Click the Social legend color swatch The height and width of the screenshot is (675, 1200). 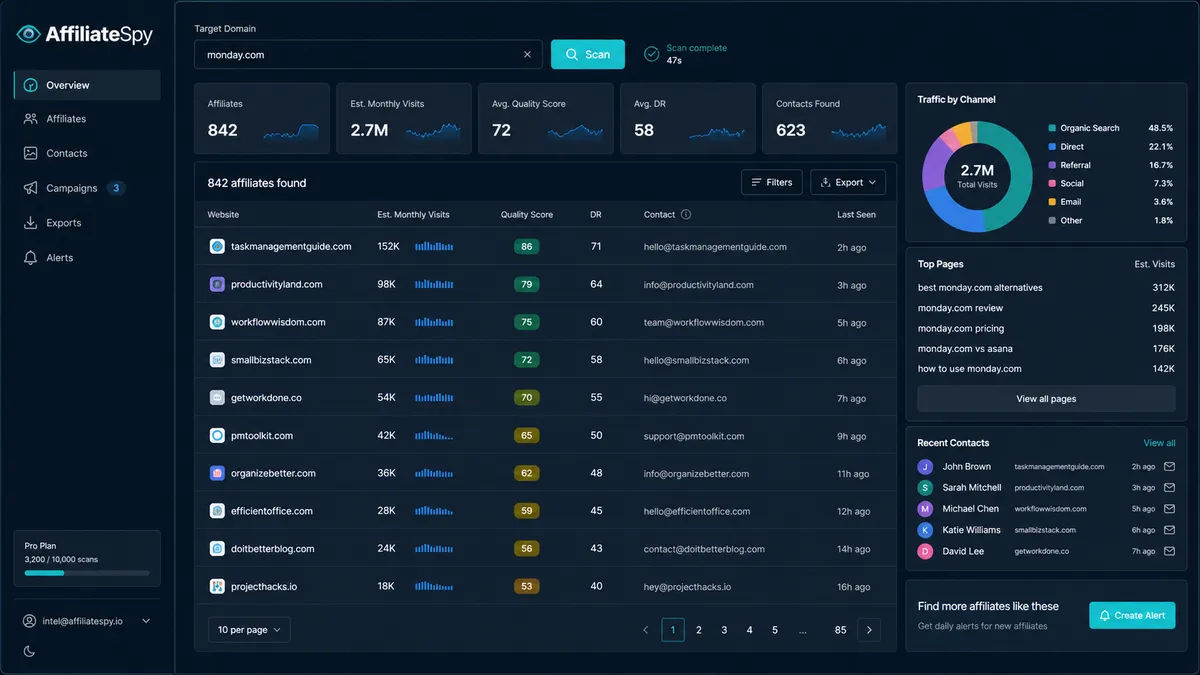tap(1052, 184)
